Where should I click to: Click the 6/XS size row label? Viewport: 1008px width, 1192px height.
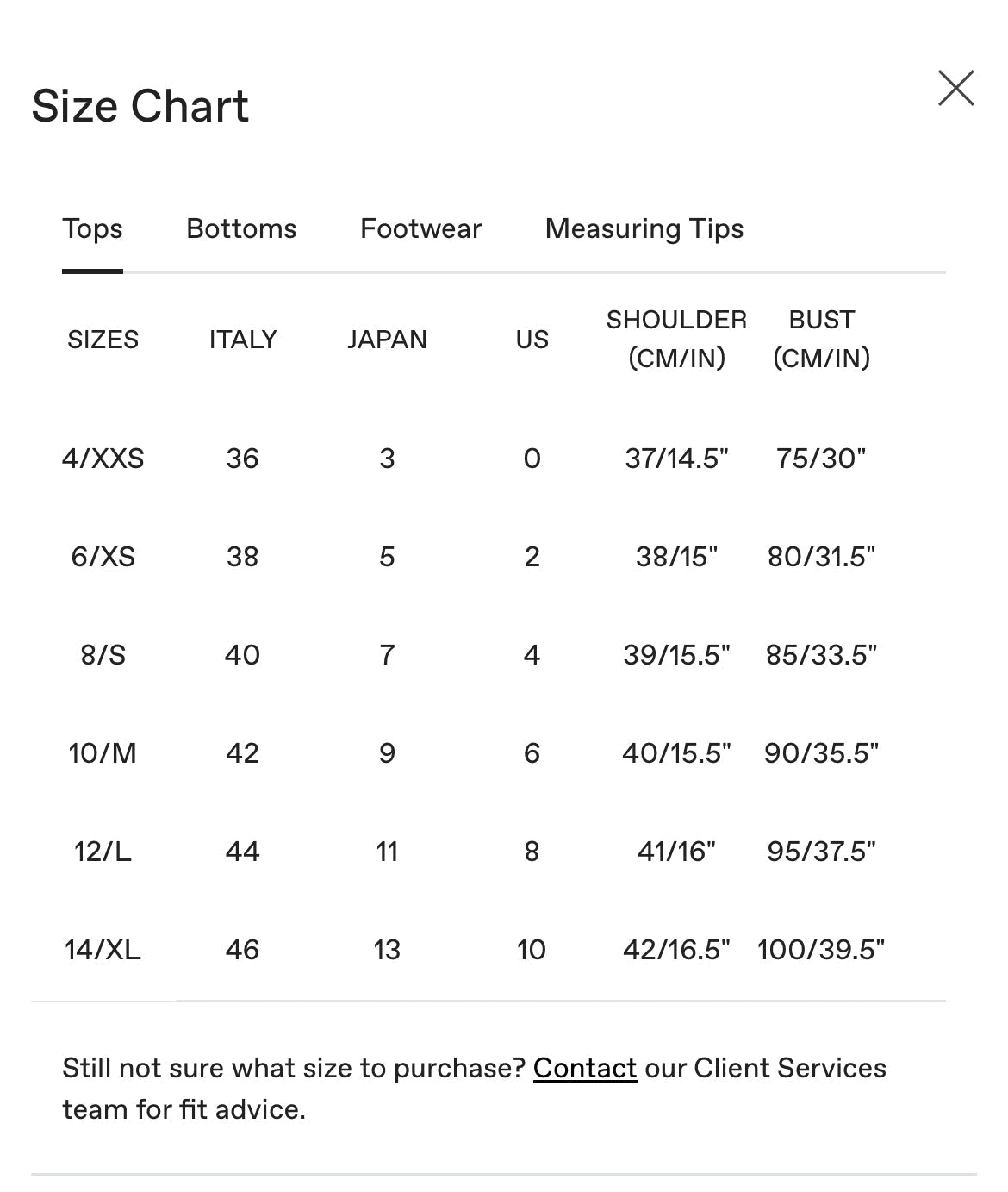click(103, 556)
